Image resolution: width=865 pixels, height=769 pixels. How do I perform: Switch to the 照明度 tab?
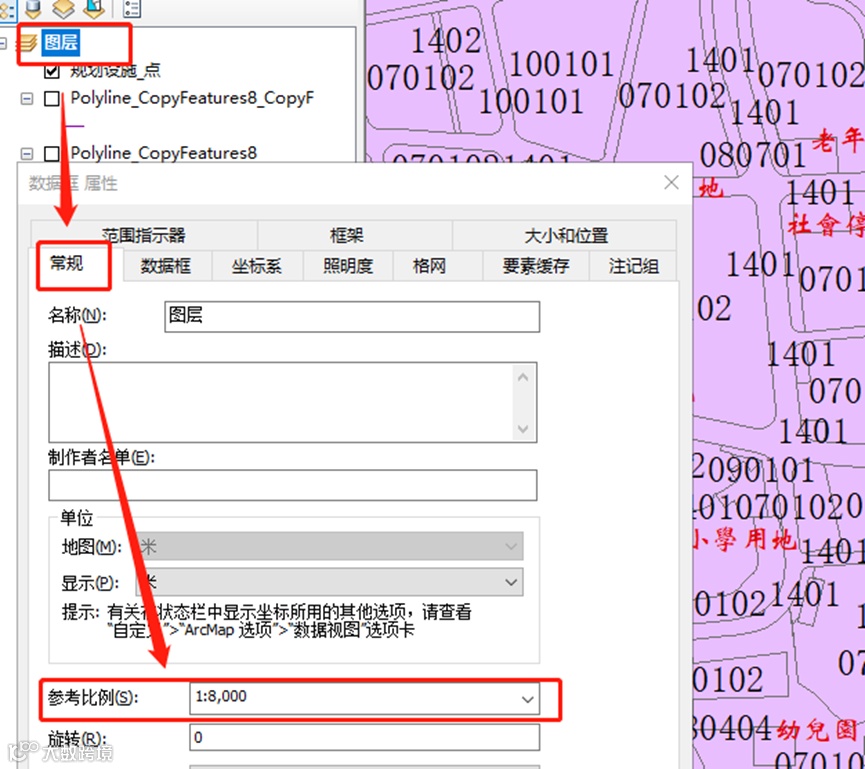pos(348,266)
